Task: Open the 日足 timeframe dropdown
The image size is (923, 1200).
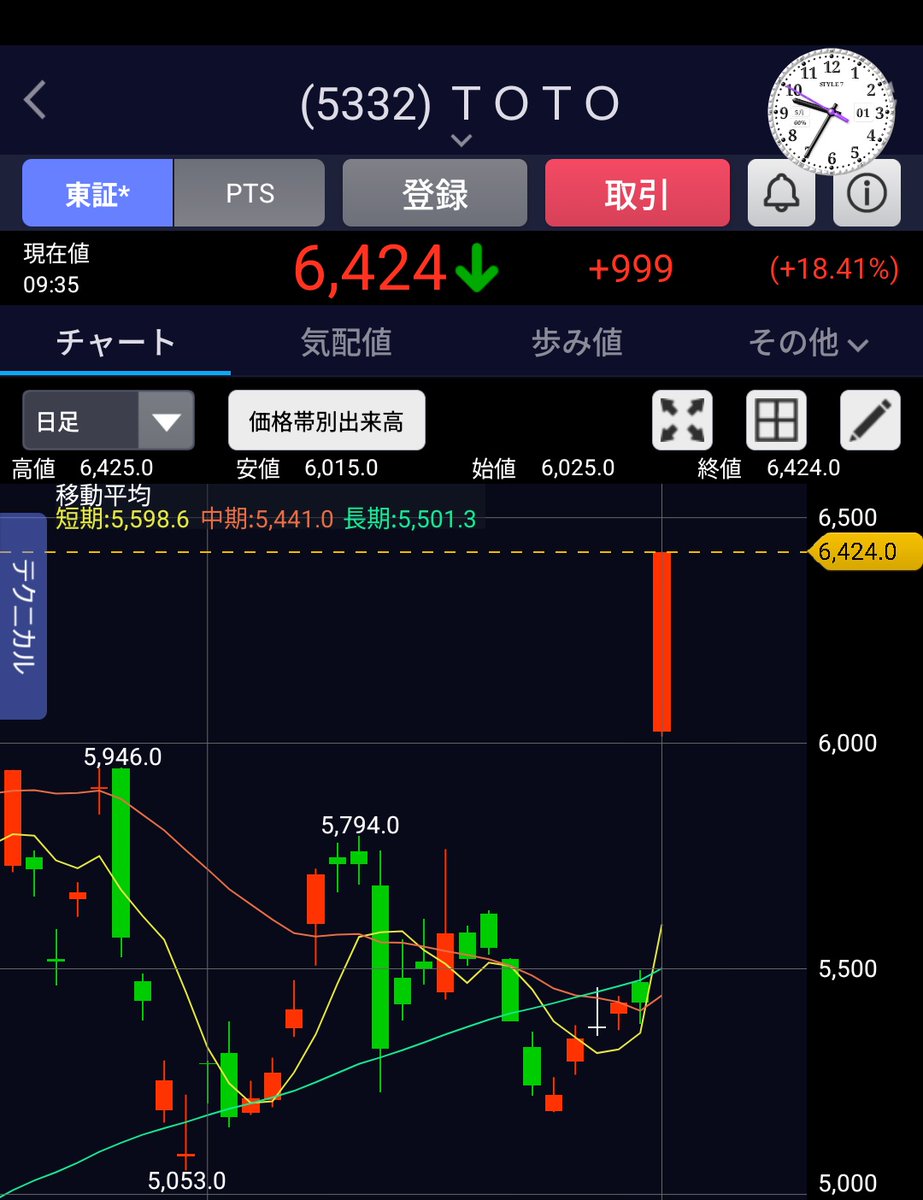Action: pyautogui.click(x=108, y=421)
